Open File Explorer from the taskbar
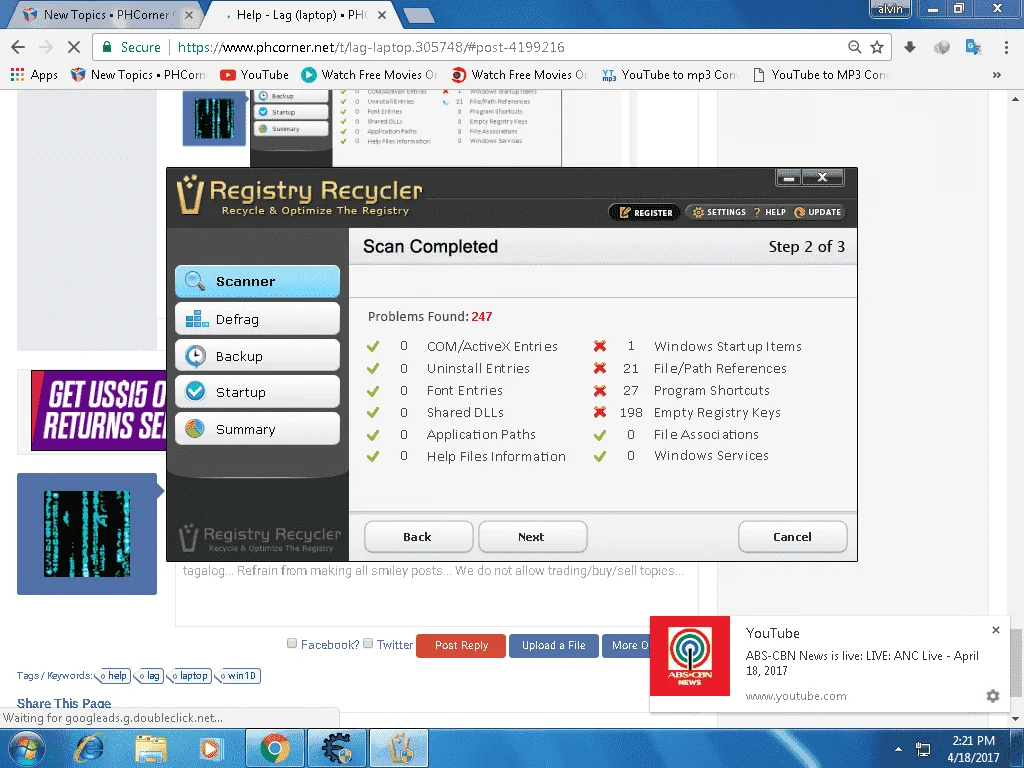The height and width of the screenshot is (768, 1024). (151, 748)
